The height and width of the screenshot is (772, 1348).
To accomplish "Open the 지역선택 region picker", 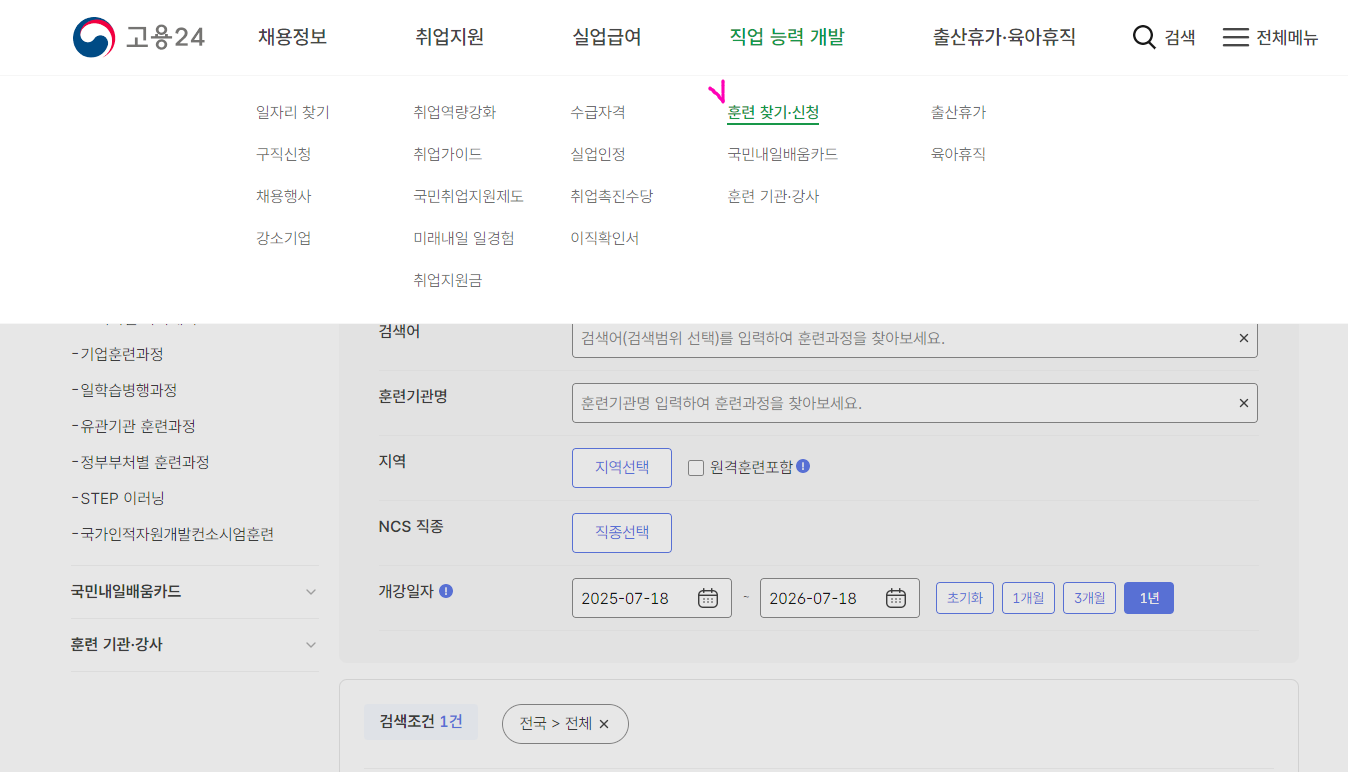I will pyautogui.click(x=621, y=467).
